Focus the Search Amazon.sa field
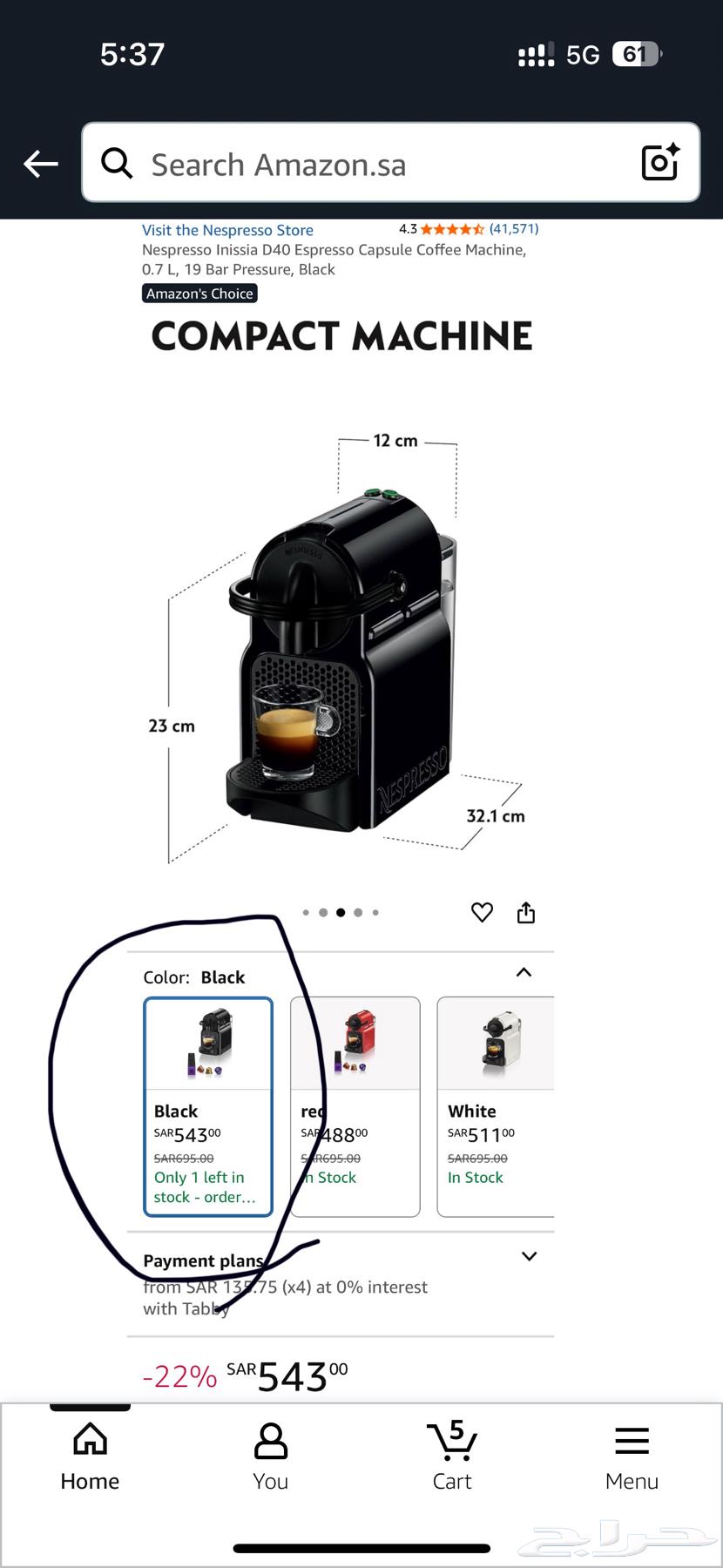The height and width of the screenshot is (1568, 723). 390,163
